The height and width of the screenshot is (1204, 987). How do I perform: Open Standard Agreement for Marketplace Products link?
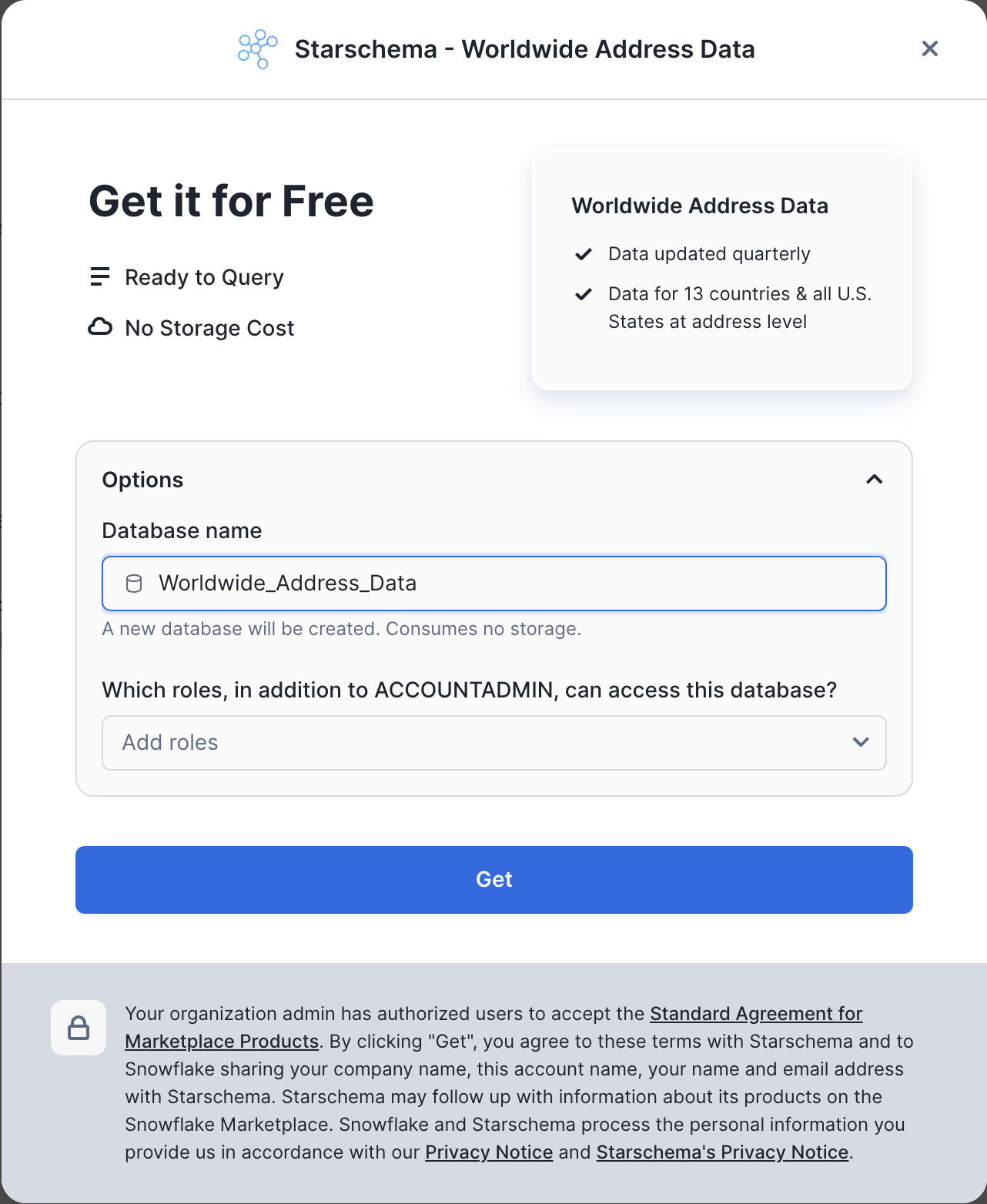(x=756, y=1014)
